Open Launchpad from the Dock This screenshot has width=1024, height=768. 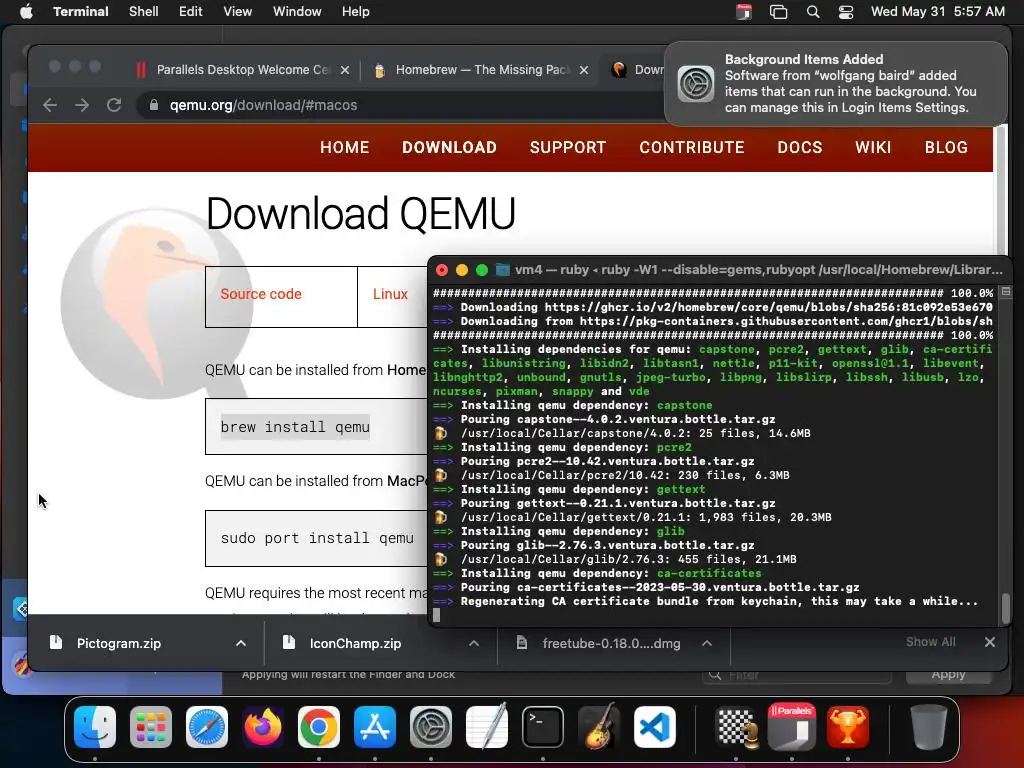click(151, 727)
